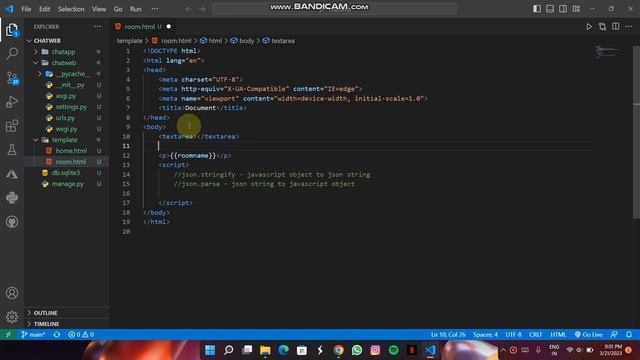Open the Go menu

coord(118,9)
